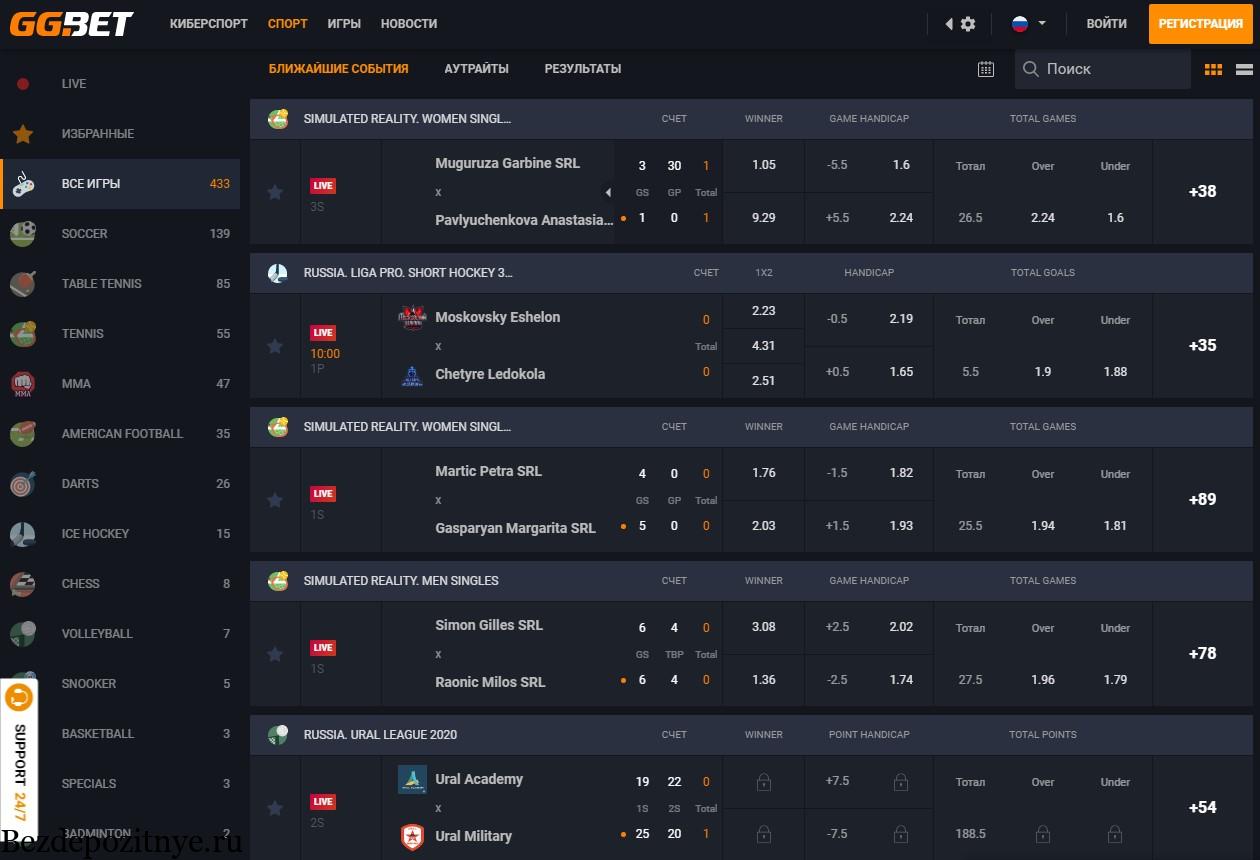Expand +78 more markets
The height and width of the screenshot is (860, 1260).
(1202, 654)
